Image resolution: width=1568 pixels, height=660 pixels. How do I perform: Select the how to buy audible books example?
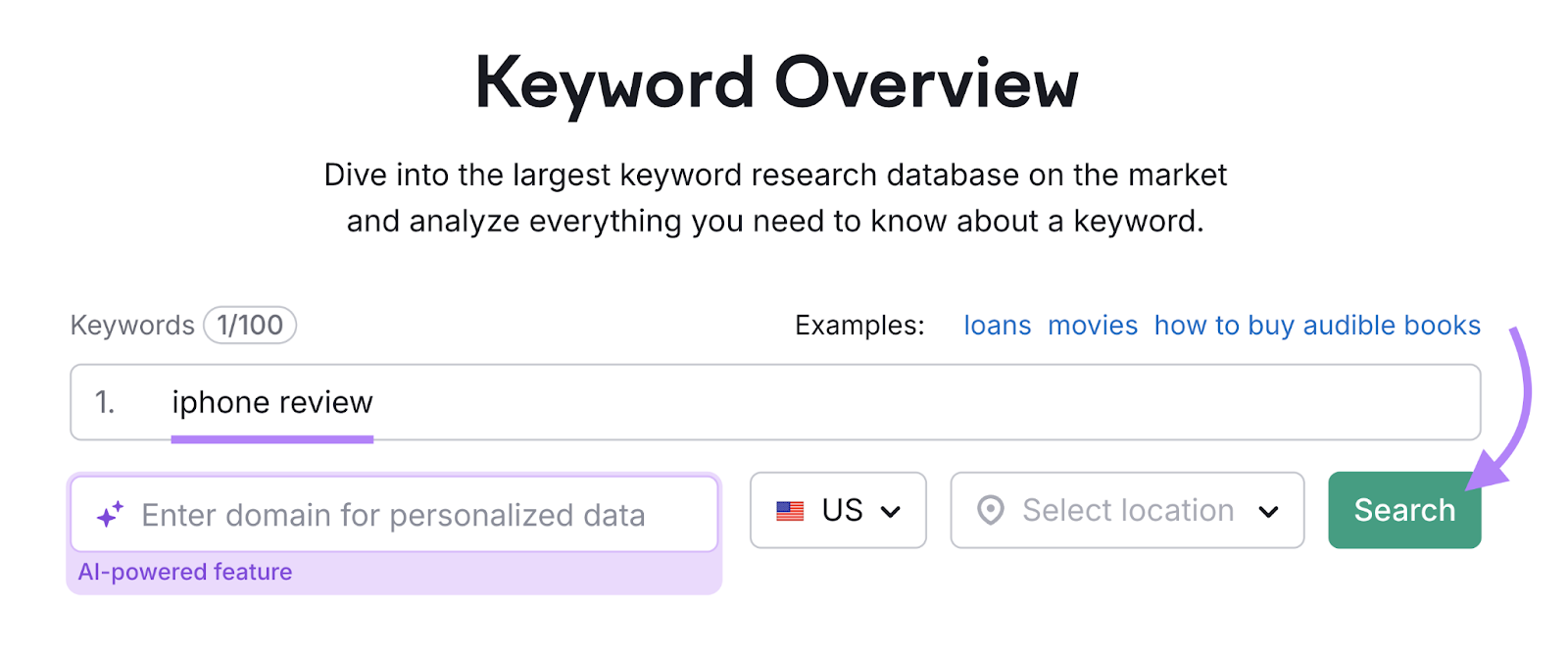tap(1316, 325)
